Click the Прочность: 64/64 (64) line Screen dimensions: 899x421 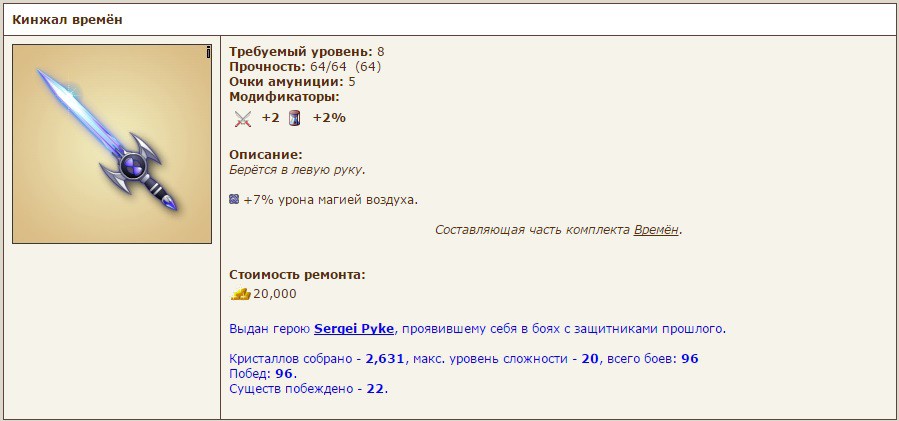[x=305, y=67]
